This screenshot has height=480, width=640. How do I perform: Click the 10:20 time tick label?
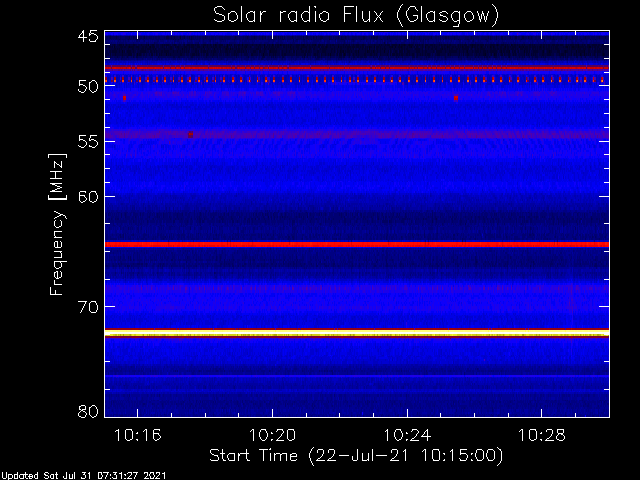tap(272, 436)
